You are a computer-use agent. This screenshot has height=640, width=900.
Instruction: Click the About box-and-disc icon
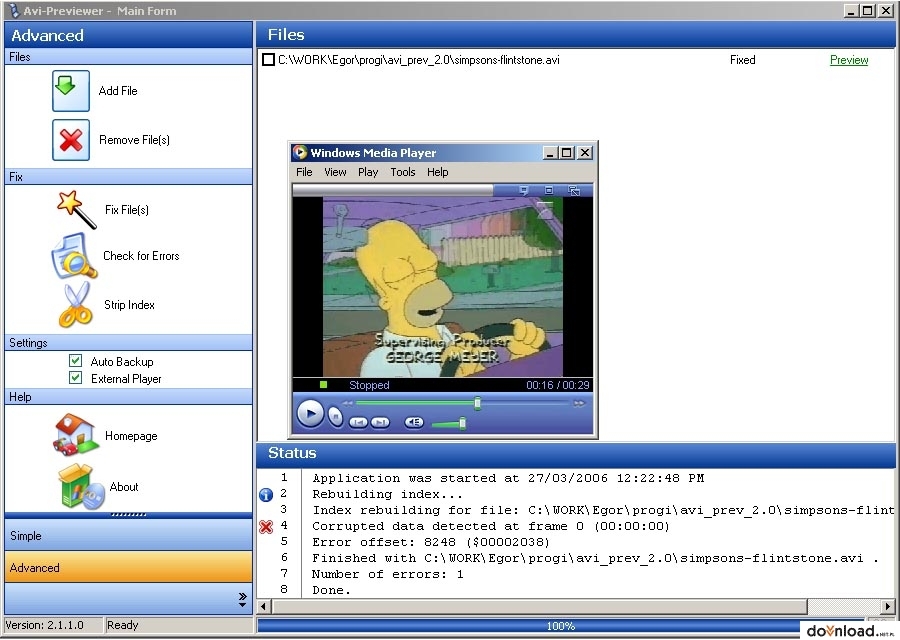(x=80, y=487)
